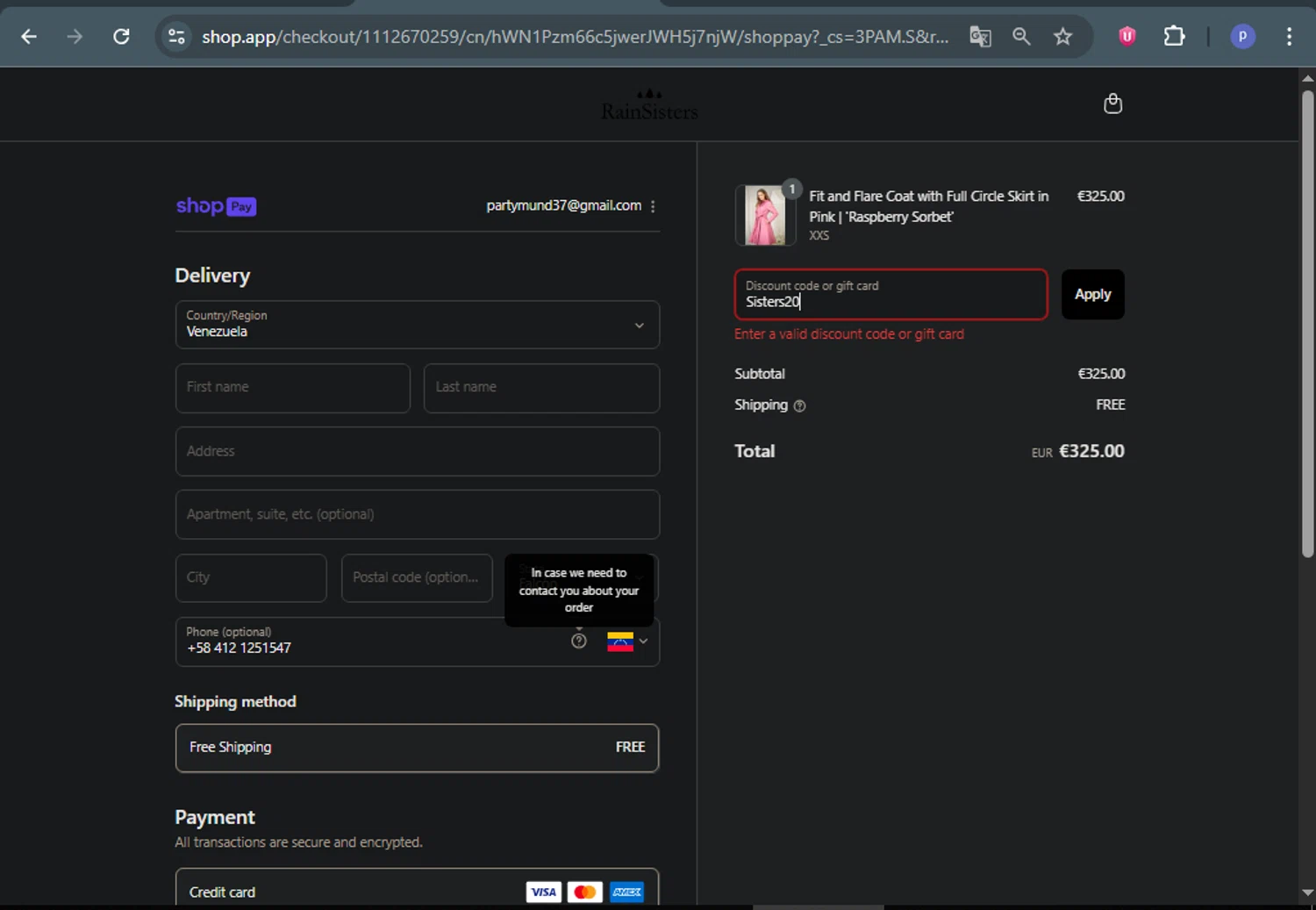Click the EUR €325.00 total amount
Image resolution: width=1316 pixels, height=910 pixels.
1078,451
